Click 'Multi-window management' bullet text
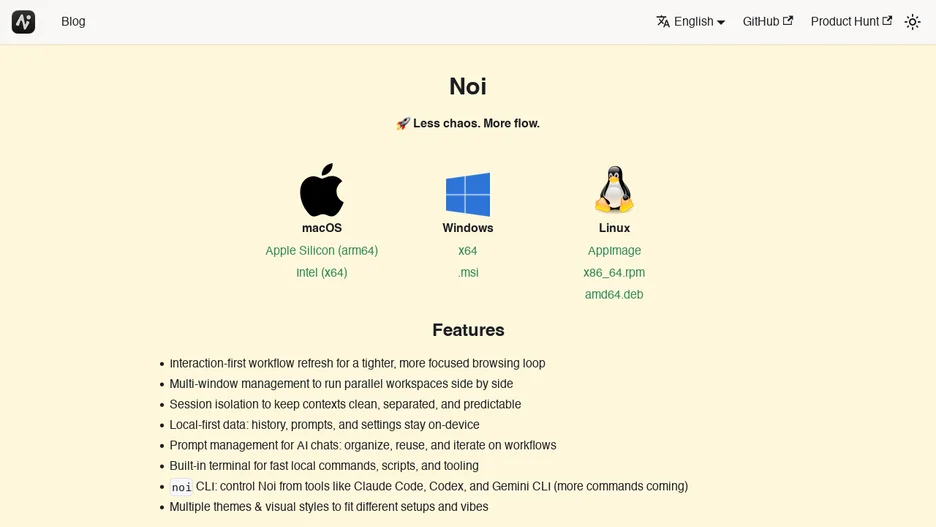This screenshot has height=527, width=936. (341, 384)
